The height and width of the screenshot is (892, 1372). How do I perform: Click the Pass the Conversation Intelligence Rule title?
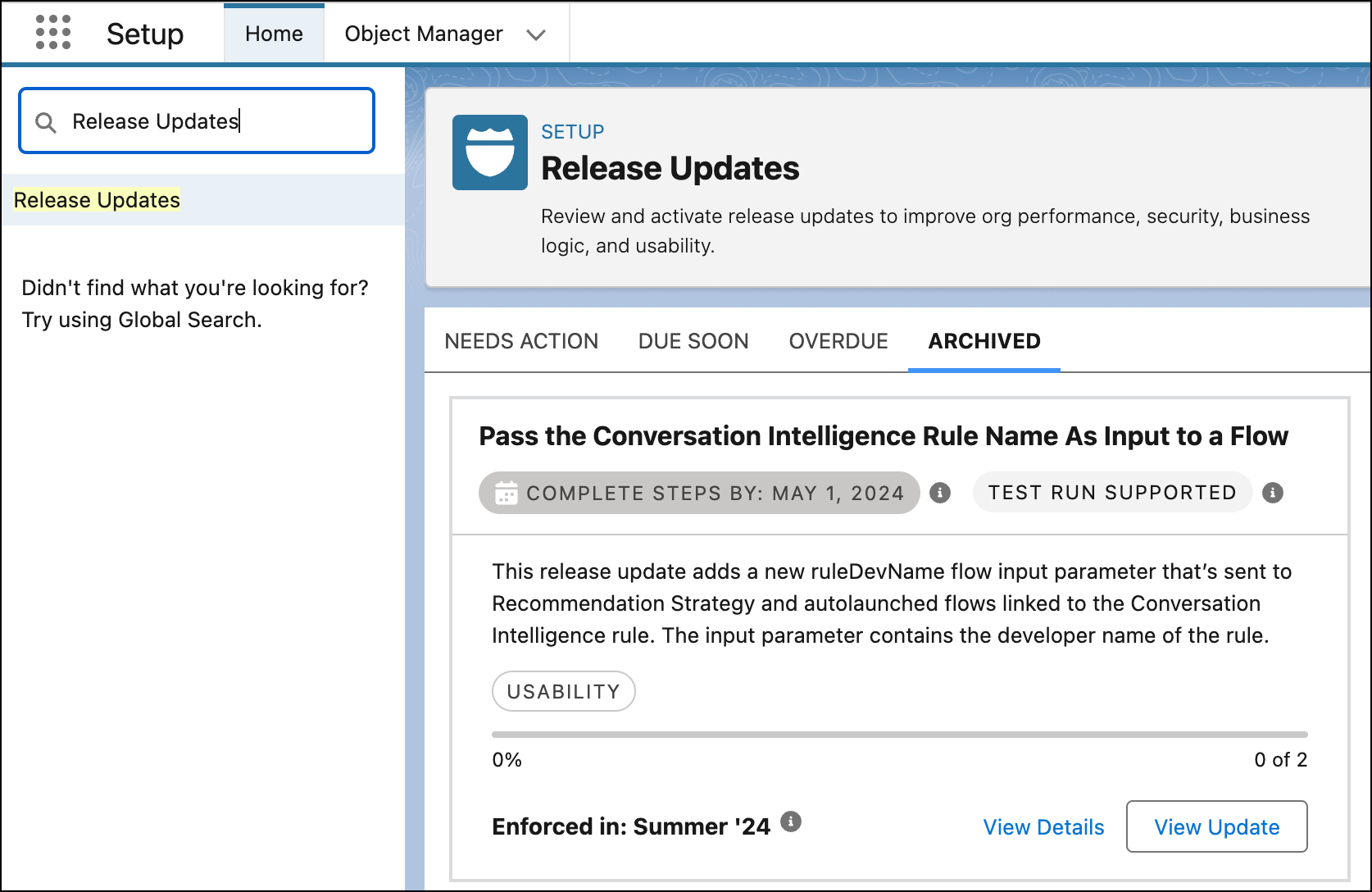pyautogui.click(x=884, y=436)
